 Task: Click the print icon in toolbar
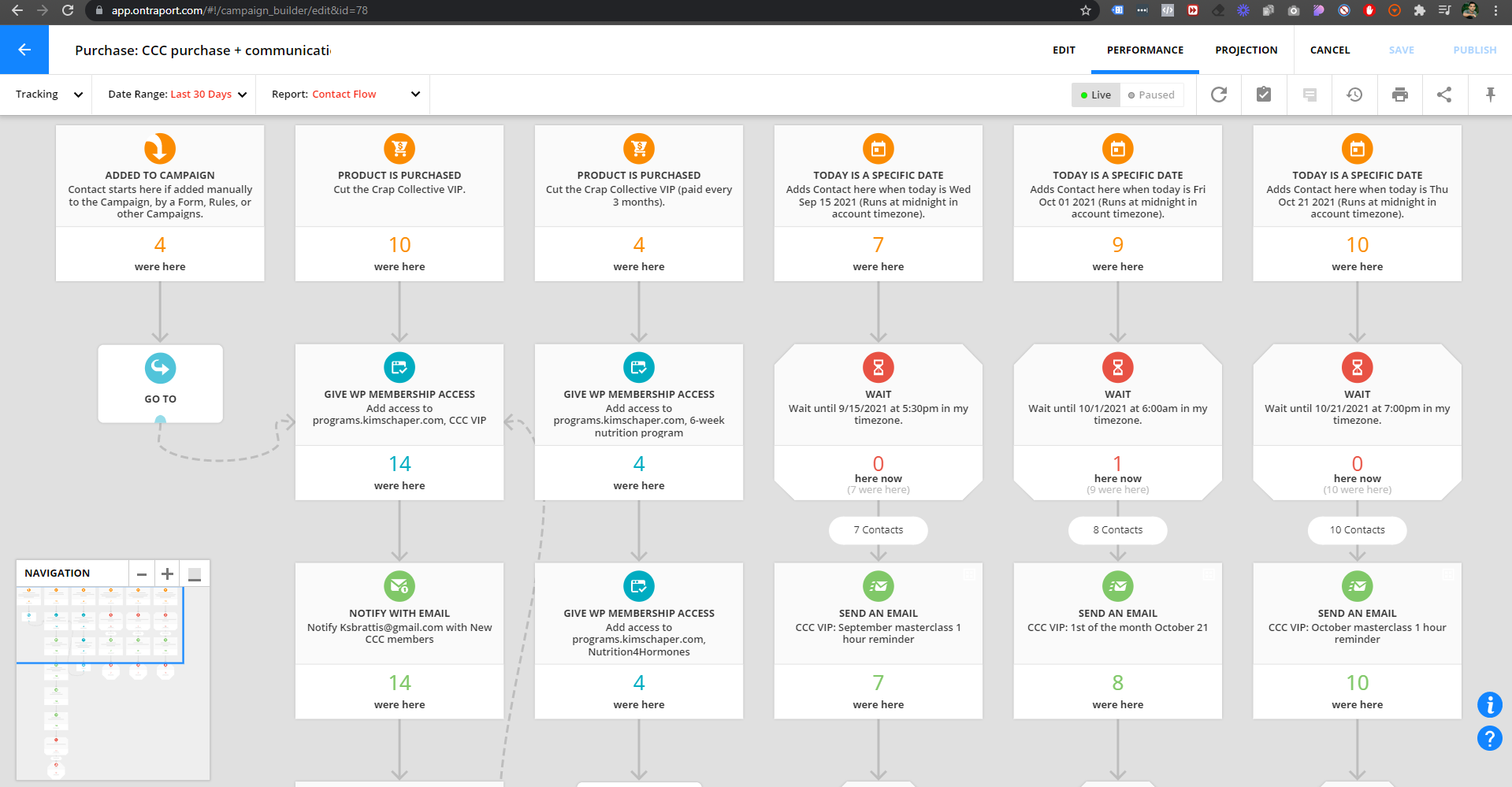click(x=1400, y=95)
